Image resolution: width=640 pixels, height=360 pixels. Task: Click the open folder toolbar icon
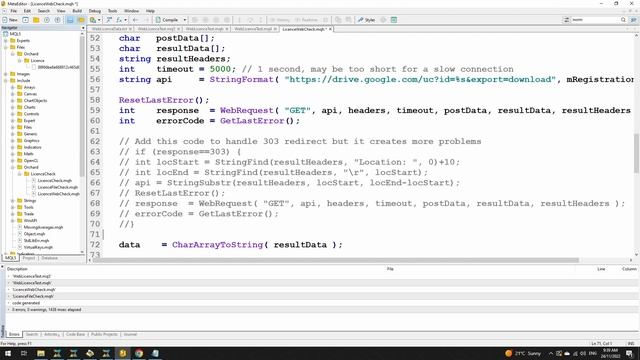[x=36, y=20]
